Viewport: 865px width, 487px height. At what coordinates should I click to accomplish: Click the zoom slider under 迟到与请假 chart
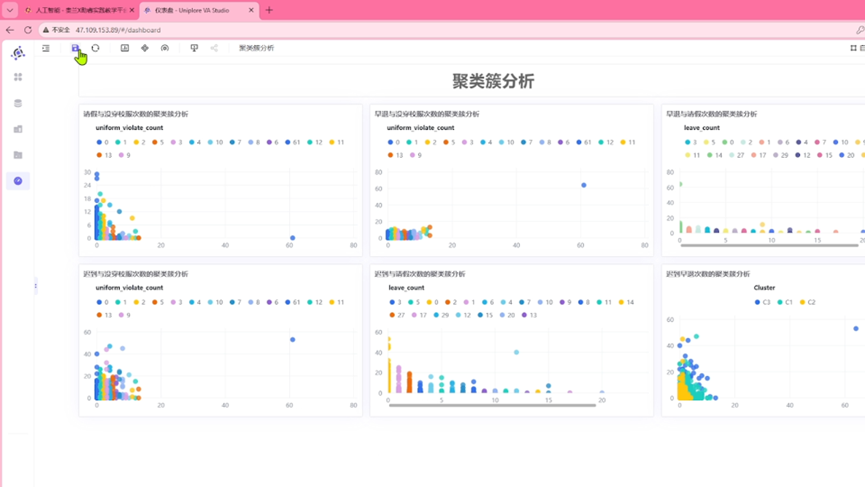[x=492, y=405]
